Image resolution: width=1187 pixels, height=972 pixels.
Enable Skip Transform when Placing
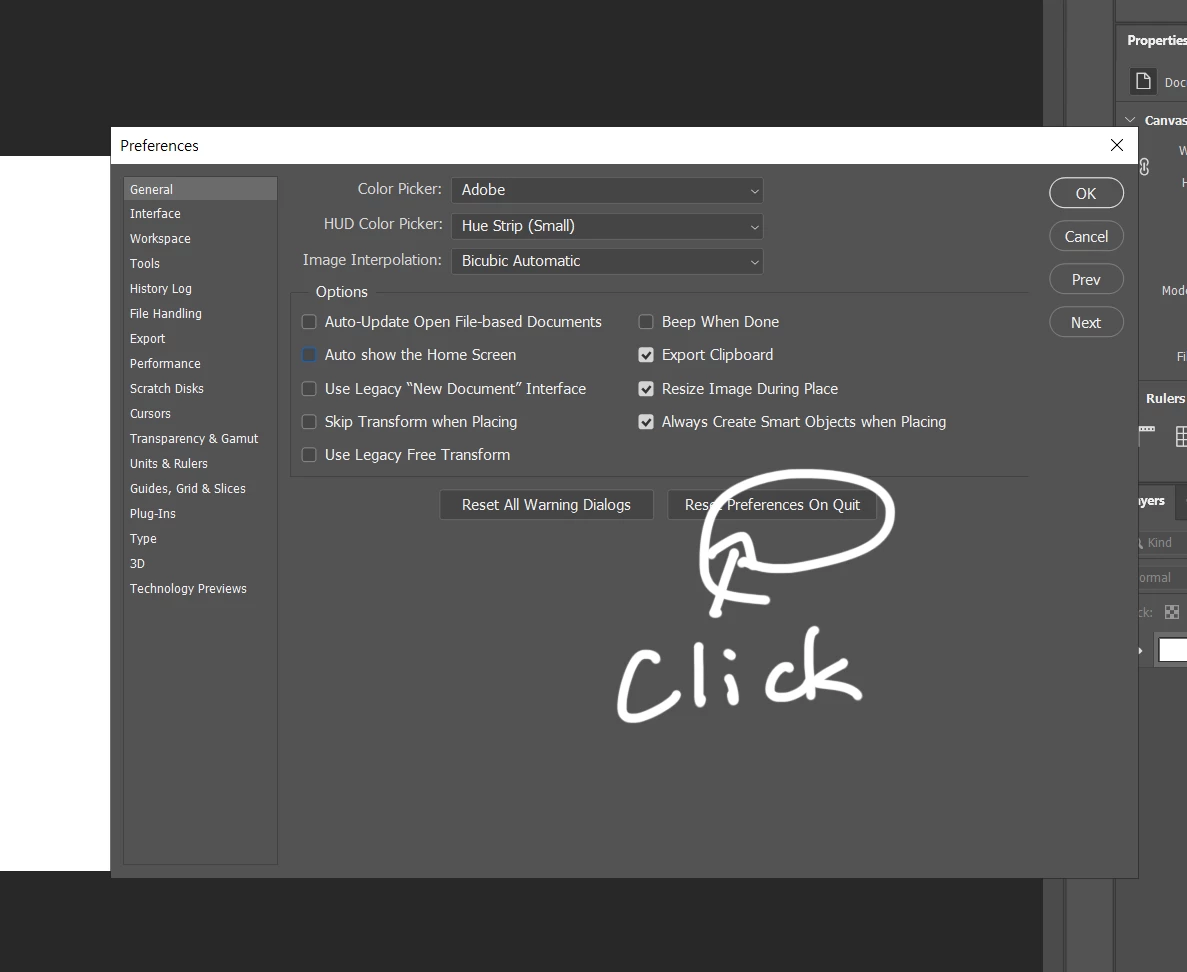coord(309,422)
